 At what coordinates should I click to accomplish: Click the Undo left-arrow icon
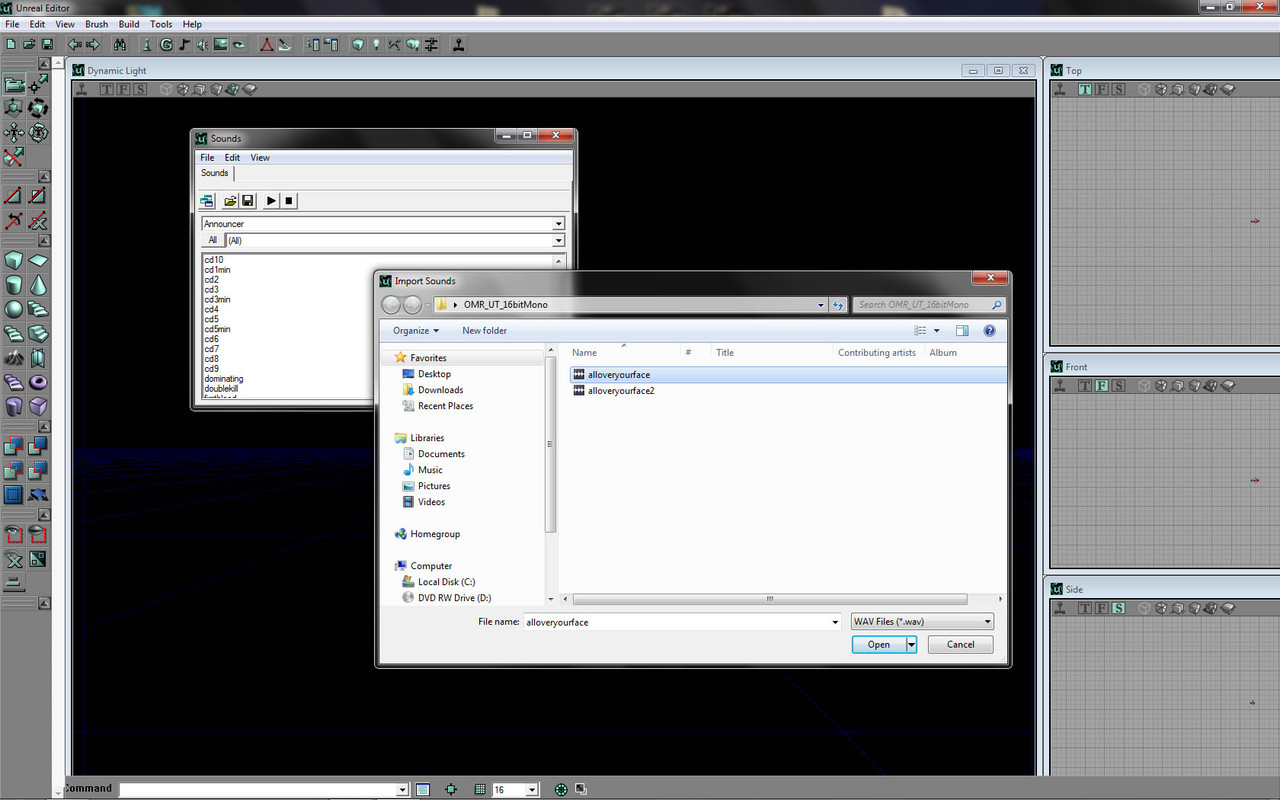click(x=75, y=45)
